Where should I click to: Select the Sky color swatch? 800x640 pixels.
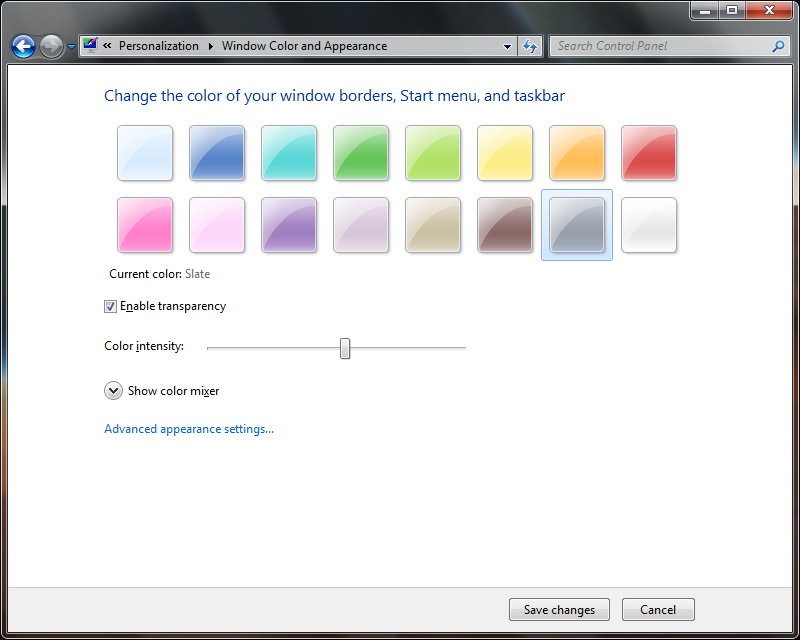[145, 153]
